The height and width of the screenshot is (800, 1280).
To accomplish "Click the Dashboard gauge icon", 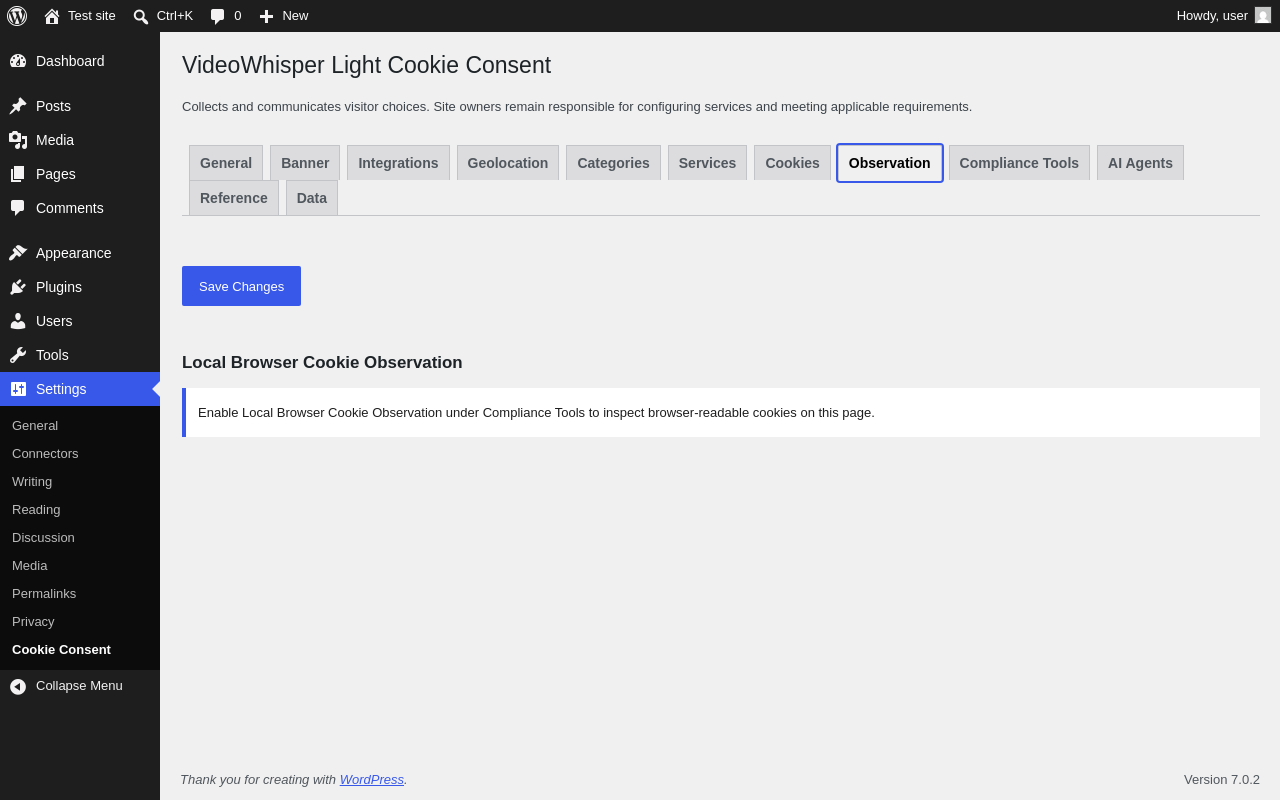I will [18, 61].
